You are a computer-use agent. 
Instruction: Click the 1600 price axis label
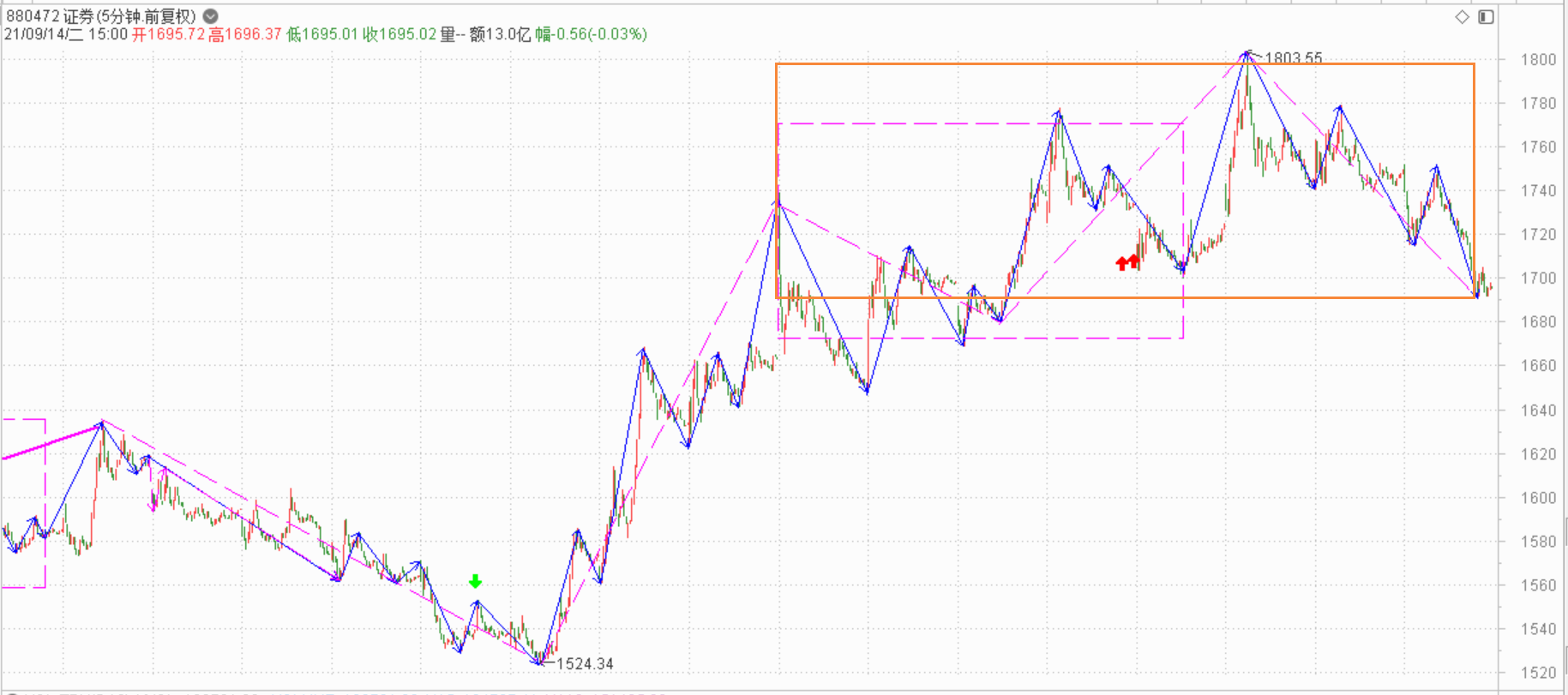coord(1538,498)
